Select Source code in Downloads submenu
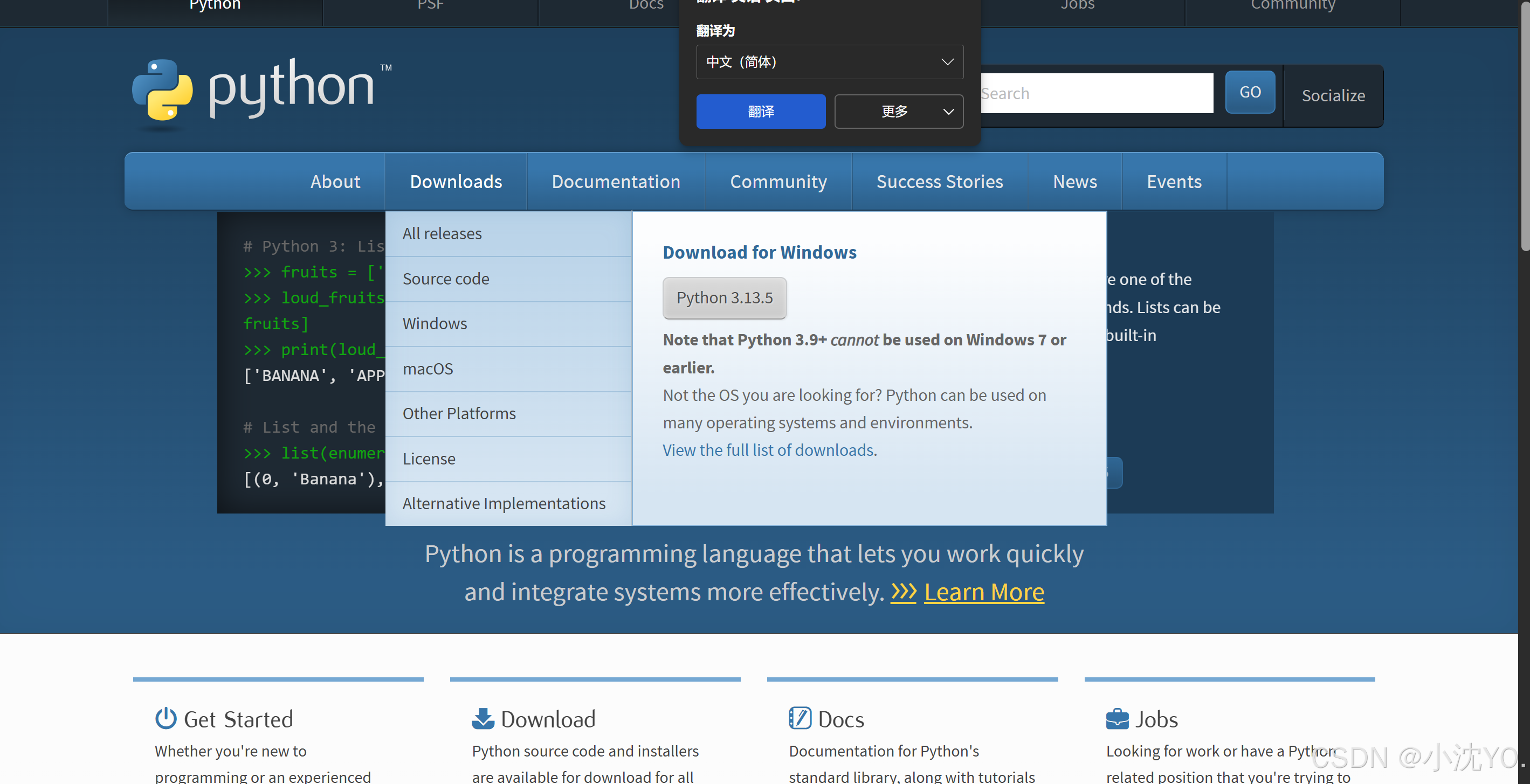The height and width of the screenshot is (784, 1530). [x=508, y=279]
